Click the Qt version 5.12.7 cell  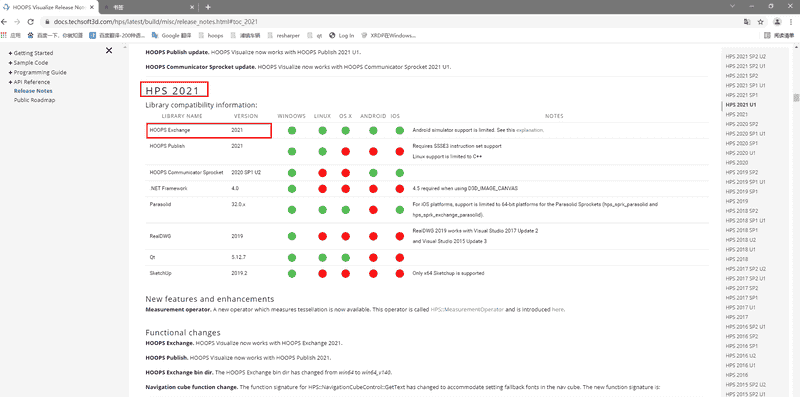click(x=239, y=257)
